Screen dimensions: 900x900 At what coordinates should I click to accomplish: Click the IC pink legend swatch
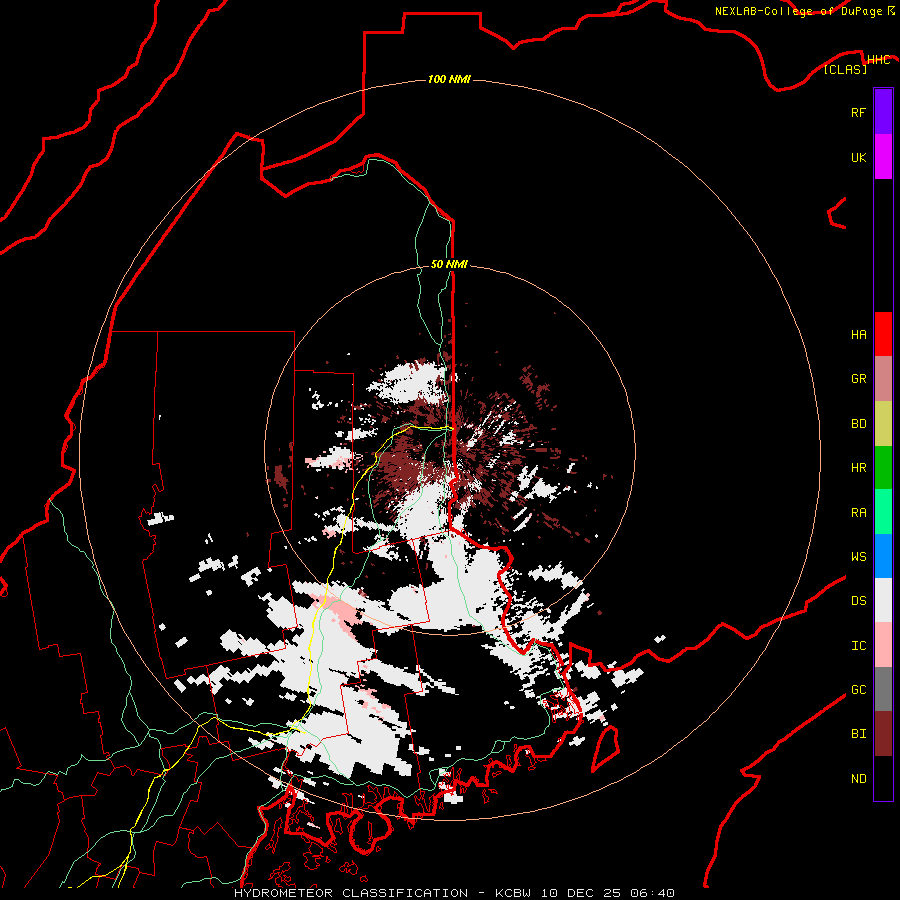[883, 645]
